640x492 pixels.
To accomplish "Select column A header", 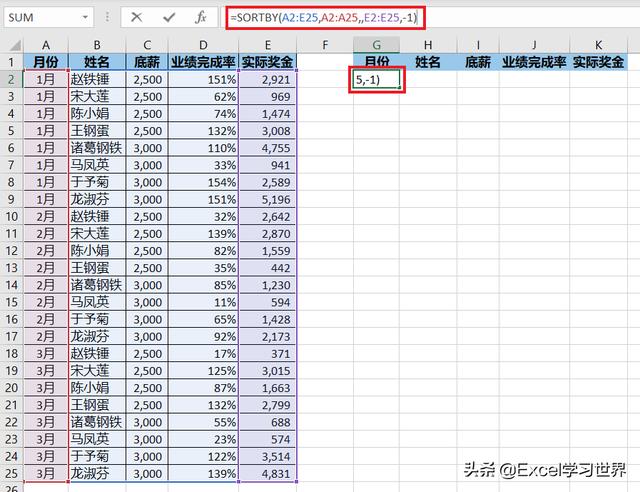I will coord(46,45).
